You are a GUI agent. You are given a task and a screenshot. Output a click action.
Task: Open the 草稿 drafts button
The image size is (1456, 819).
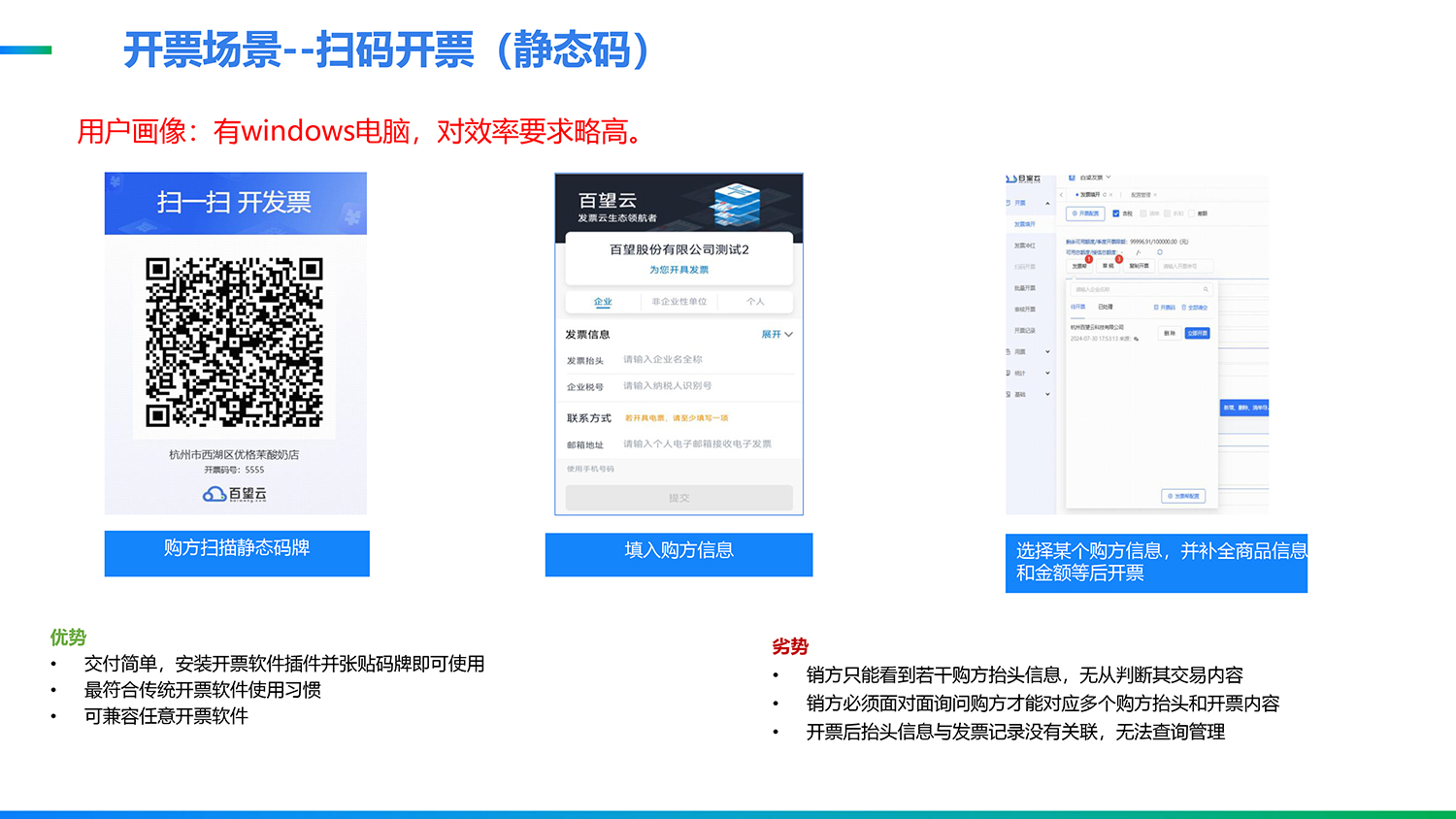point(1108,266)
